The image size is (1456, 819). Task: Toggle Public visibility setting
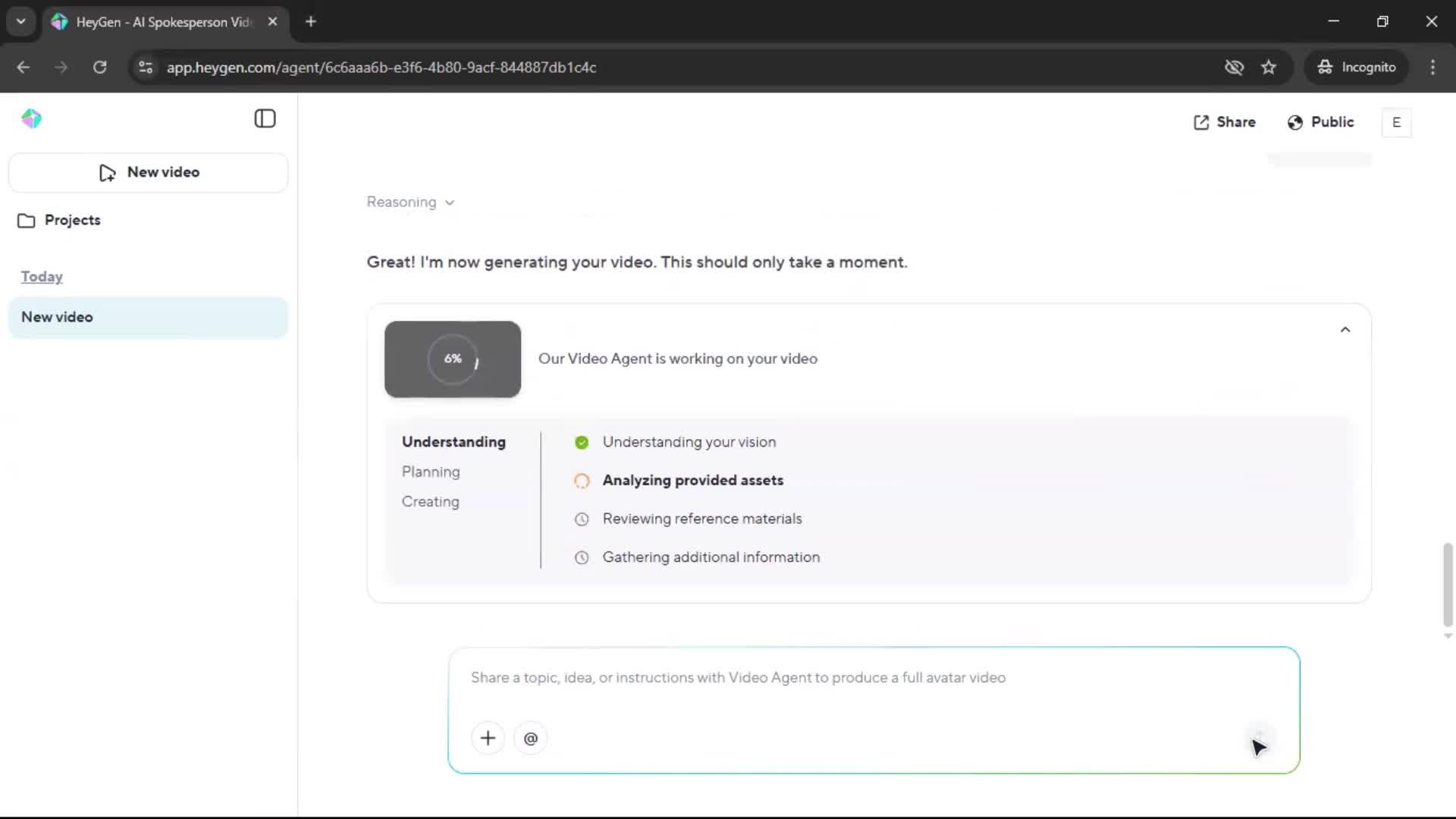click(1320, 122)
